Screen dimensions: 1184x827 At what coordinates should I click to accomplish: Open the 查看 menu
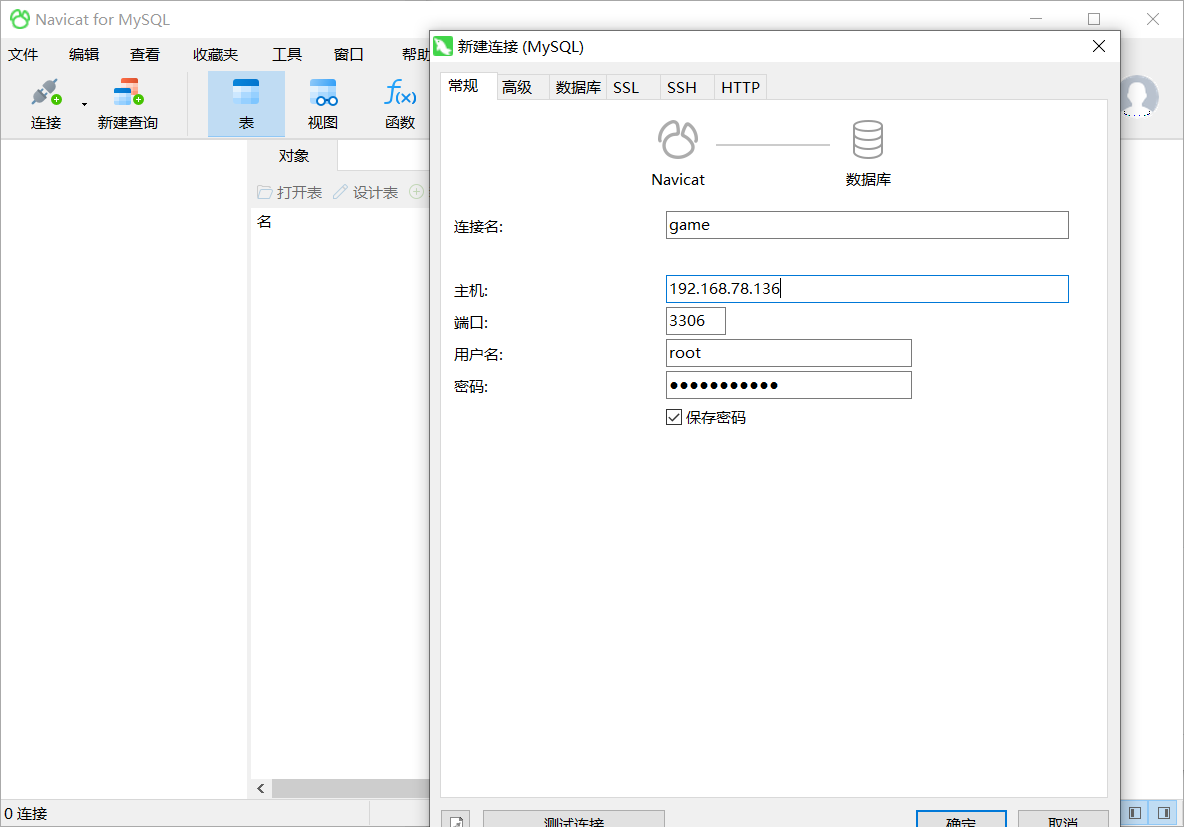point(145,54)
